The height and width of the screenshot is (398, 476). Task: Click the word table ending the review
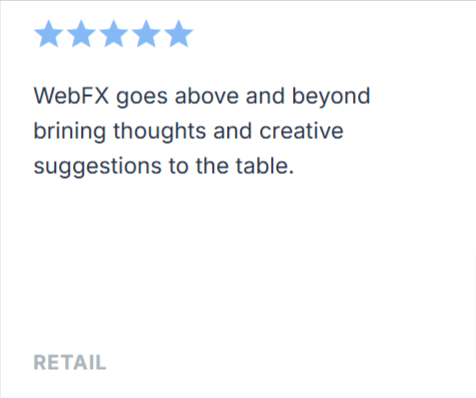pyautogui.click(x=265, y=166)
